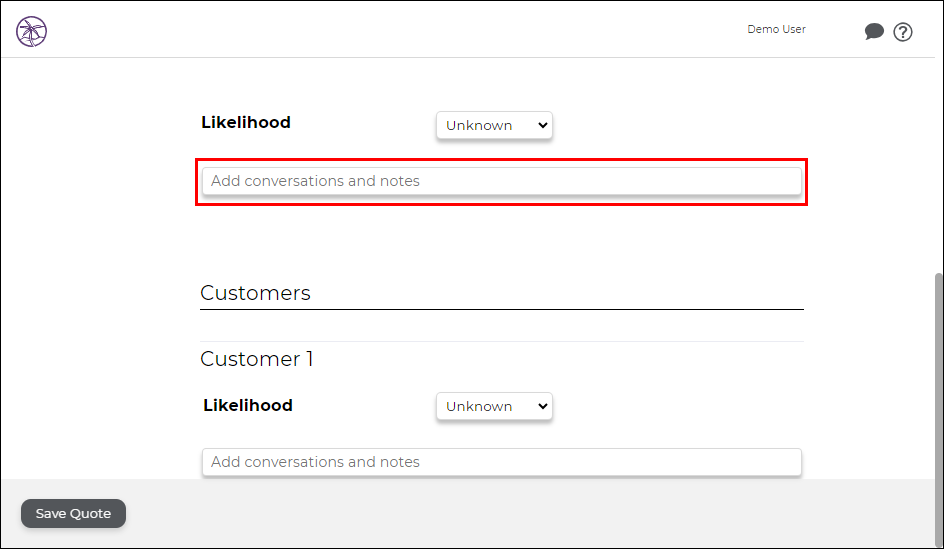Viewport: 944px width, 549px height.
Task: Click the upper Likelihood label
Action: pyautogui.click(x=246, y=122)
